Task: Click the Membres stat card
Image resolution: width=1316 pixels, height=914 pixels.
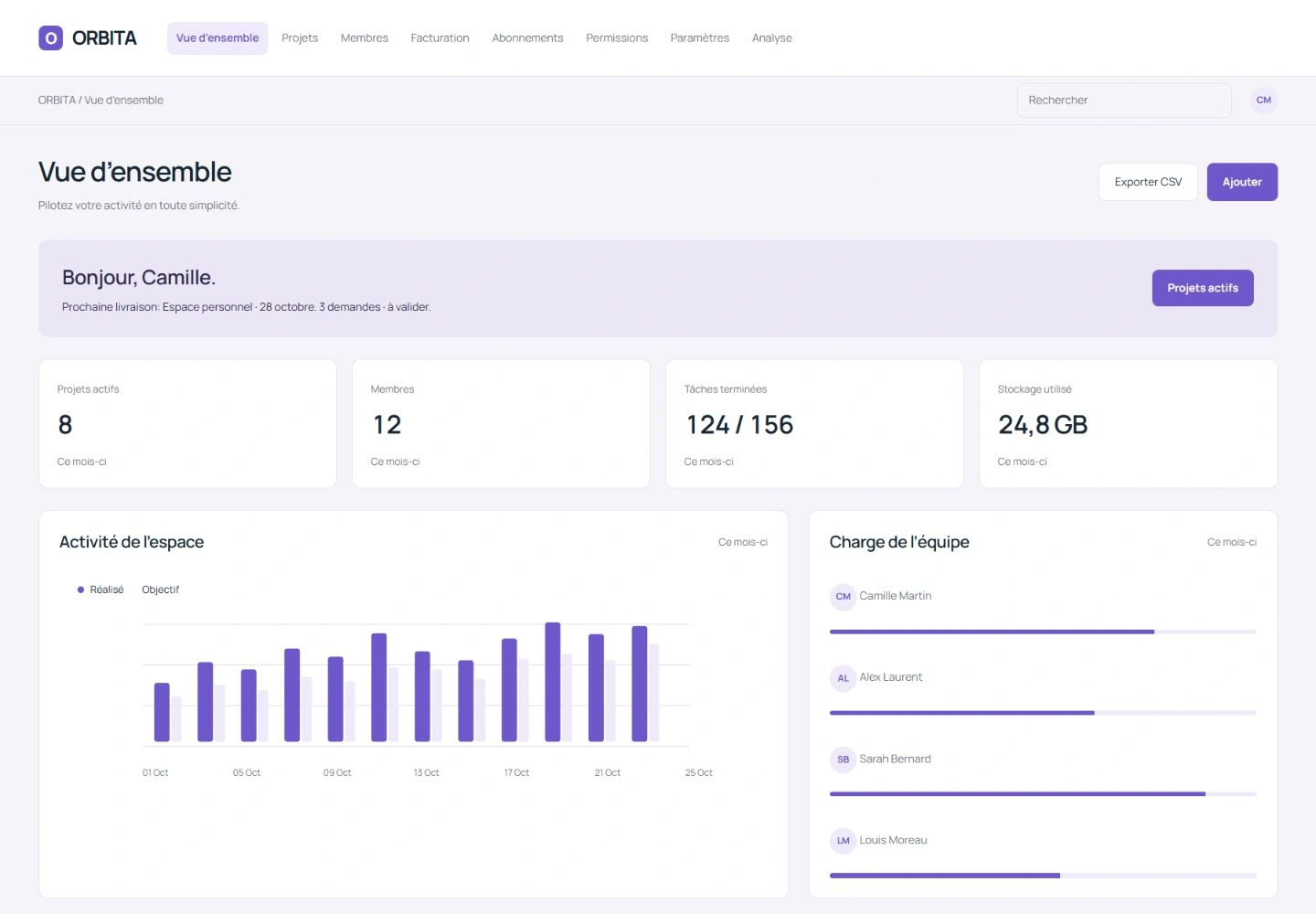Action: [501, 424]
